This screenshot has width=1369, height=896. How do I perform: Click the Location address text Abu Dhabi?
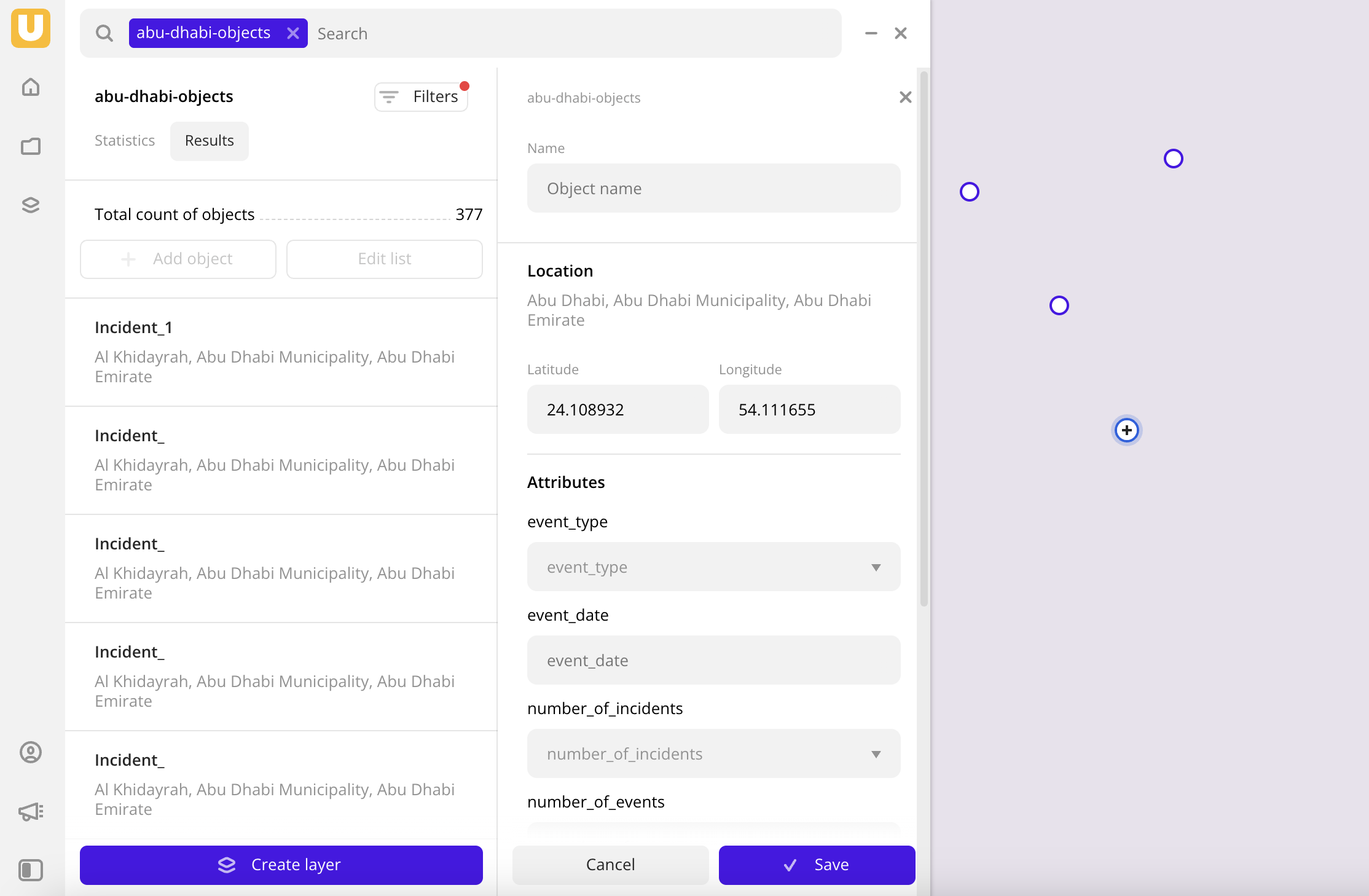pyautogui.click(x=699, y=310)
